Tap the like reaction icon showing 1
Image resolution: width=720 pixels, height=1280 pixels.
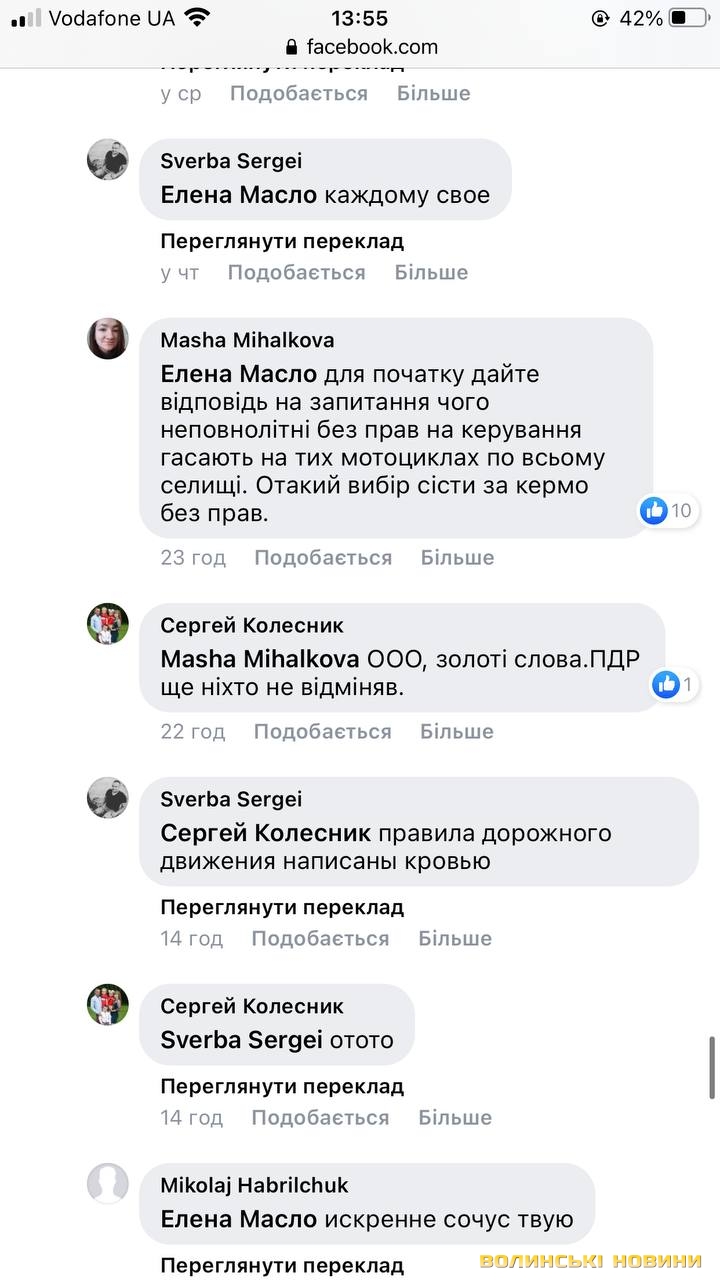click(x=666, y=685)
